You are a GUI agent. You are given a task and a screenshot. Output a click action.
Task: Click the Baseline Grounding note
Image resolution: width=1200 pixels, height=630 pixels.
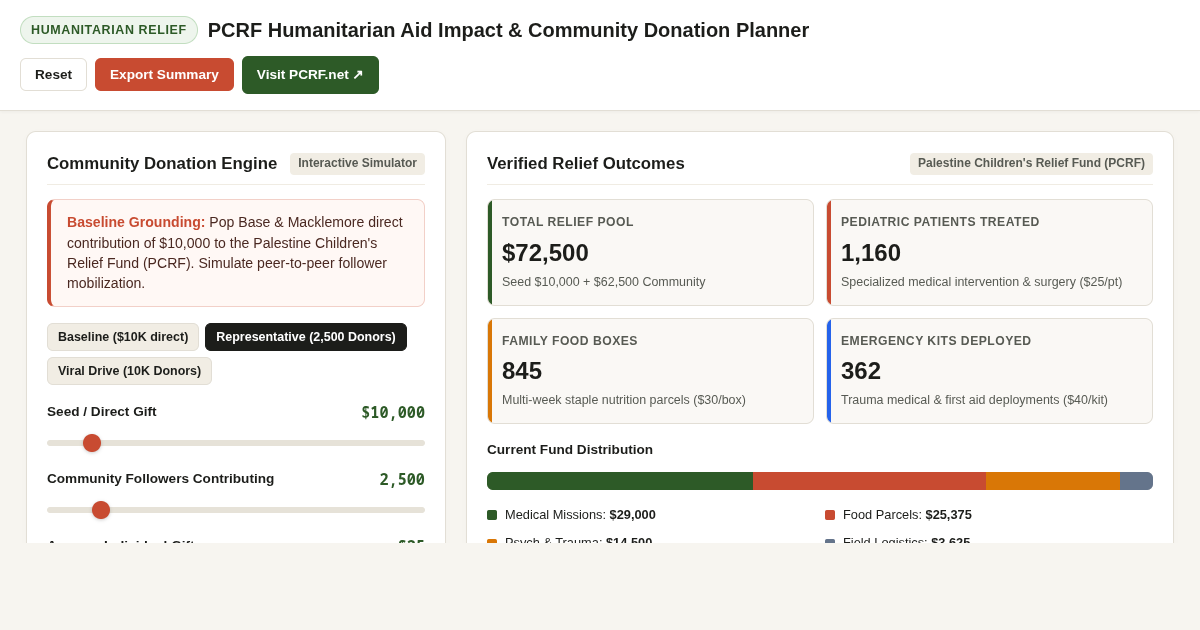236,253
